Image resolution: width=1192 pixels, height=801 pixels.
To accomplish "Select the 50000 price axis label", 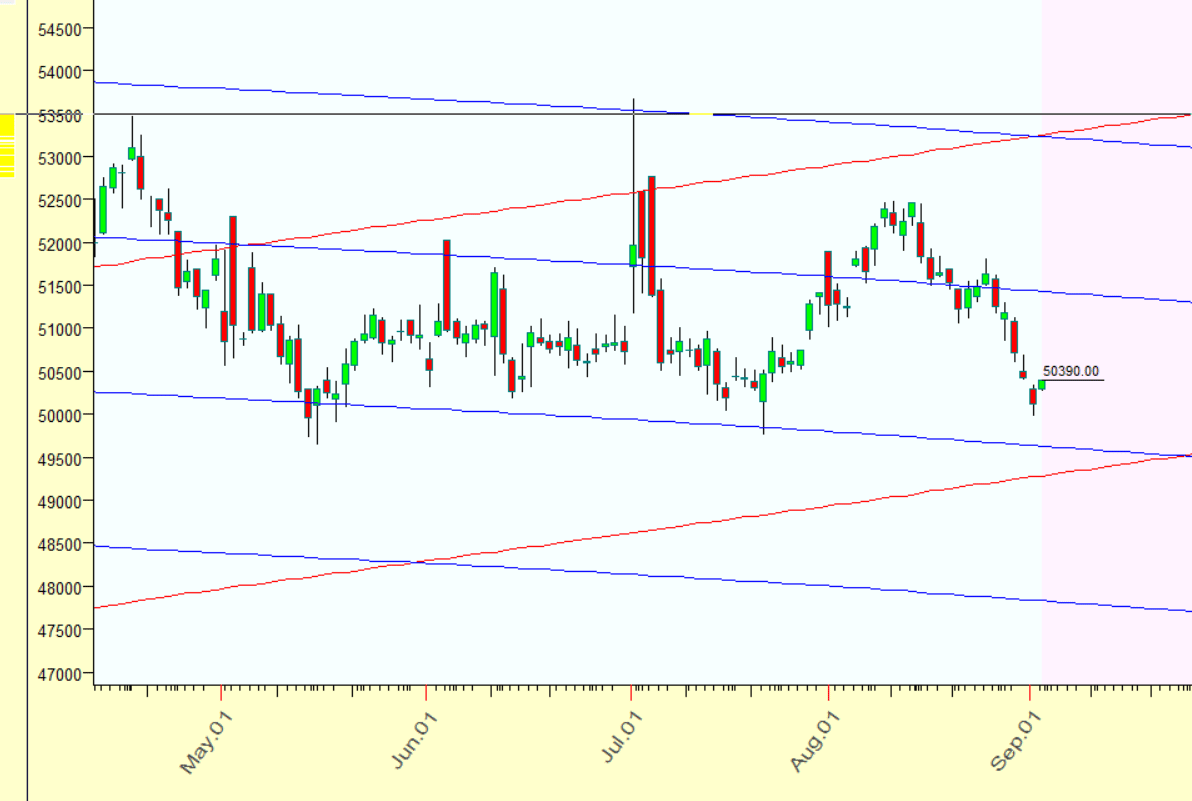I will pos(61,415).
